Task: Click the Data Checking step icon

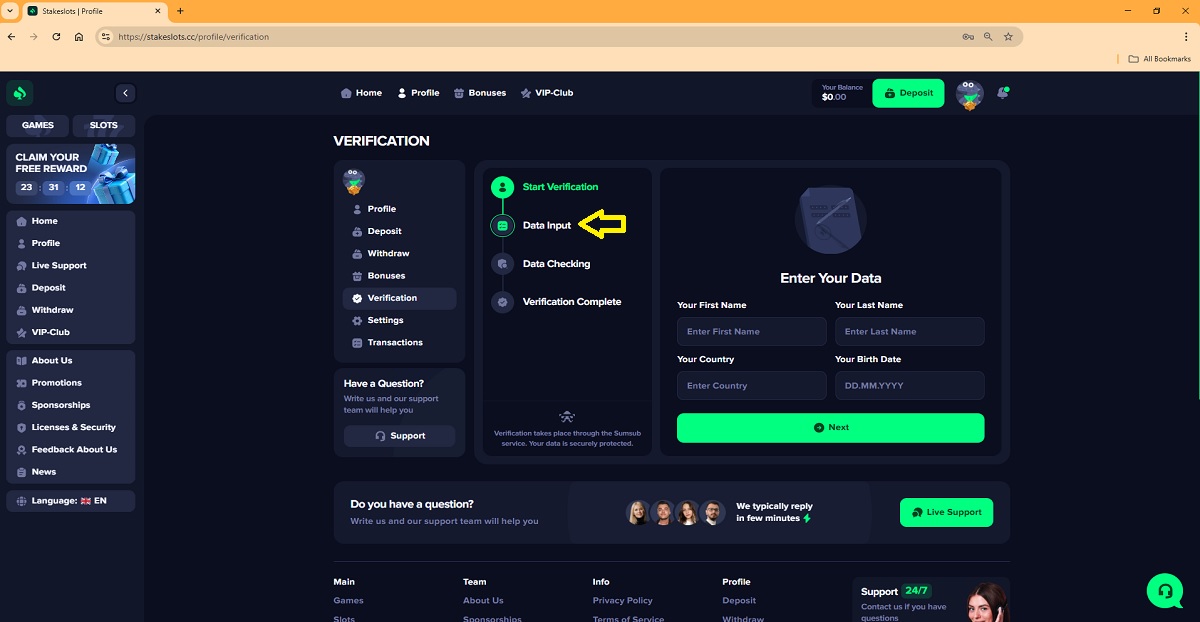Action: click(502, 264)
